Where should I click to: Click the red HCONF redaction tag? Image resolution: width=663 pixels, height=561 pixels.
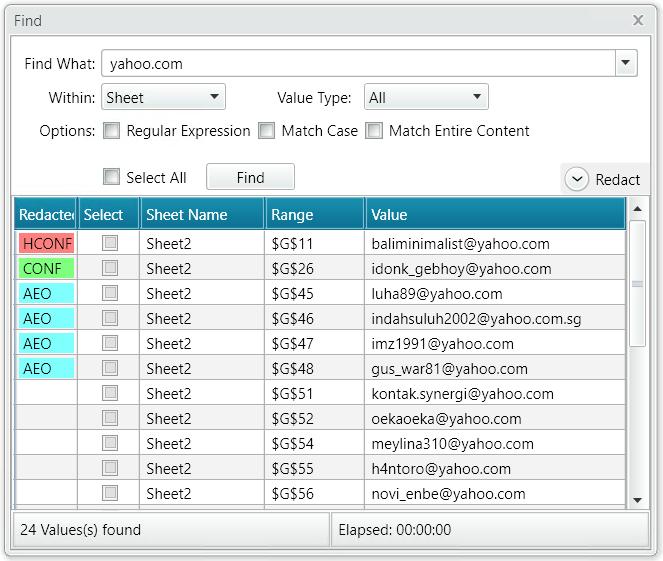pyautogui.click(x=47, y=244)
